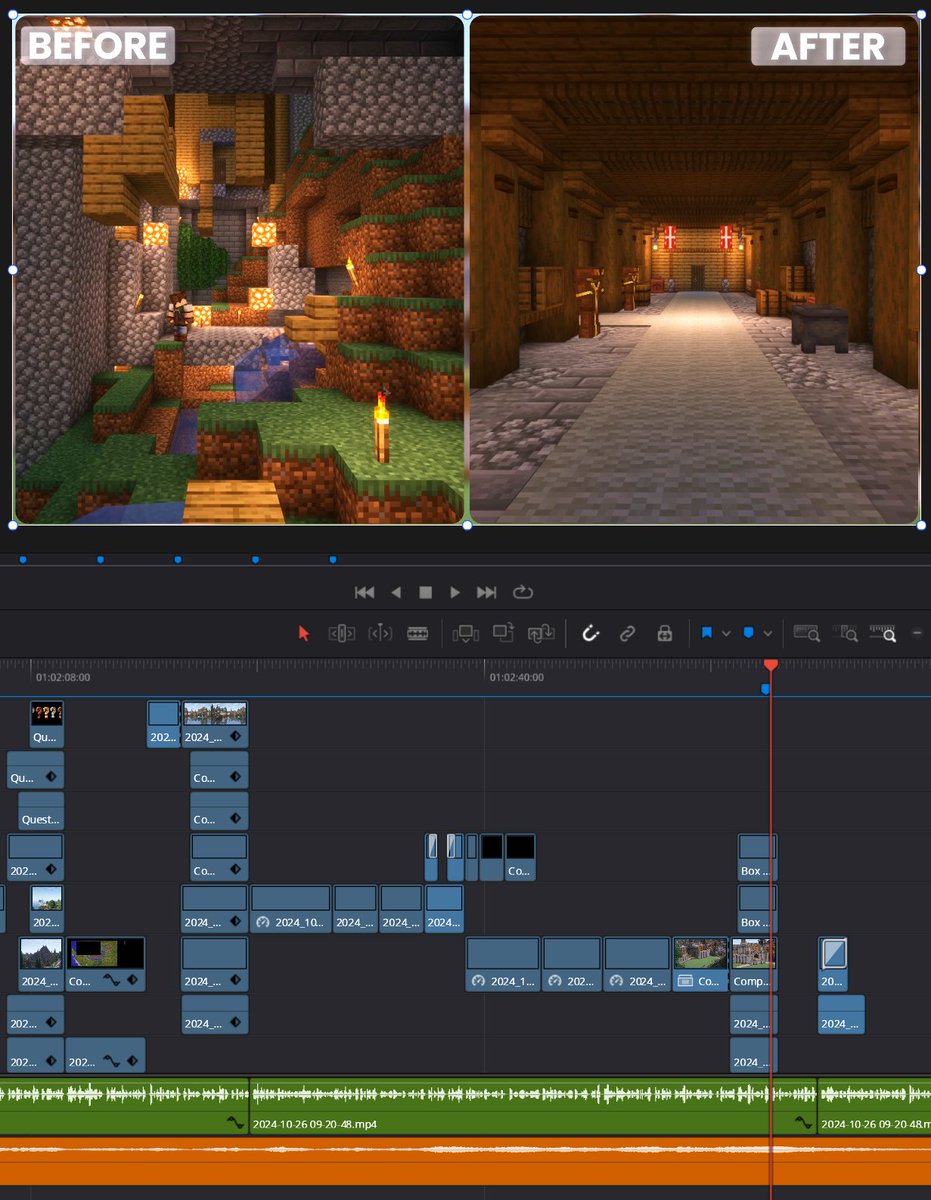Click the bottom-center transform handle of the viewer

467,523
